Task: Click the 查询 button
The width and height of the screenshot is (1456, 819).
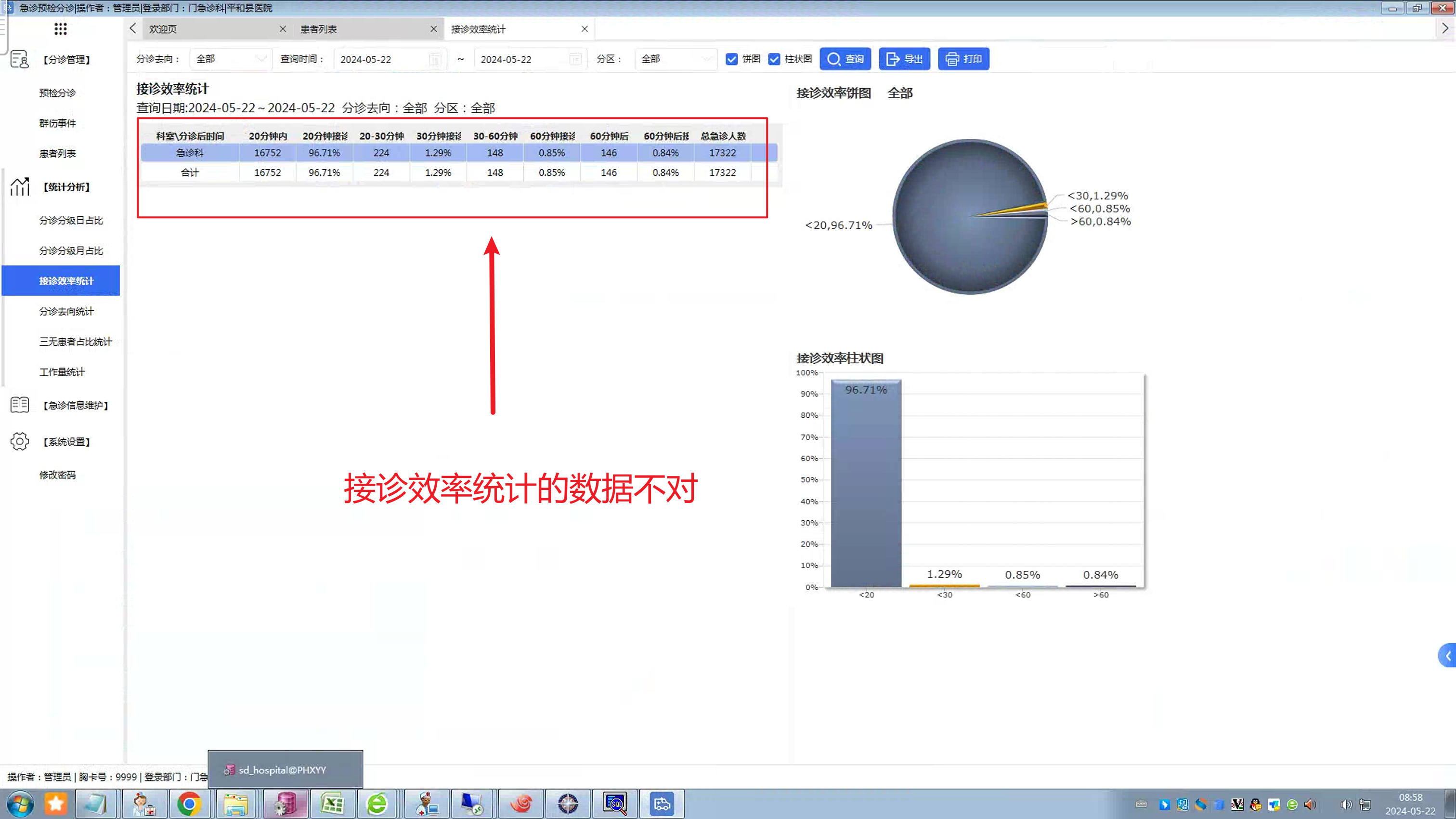Action: [x=845, y=59]
